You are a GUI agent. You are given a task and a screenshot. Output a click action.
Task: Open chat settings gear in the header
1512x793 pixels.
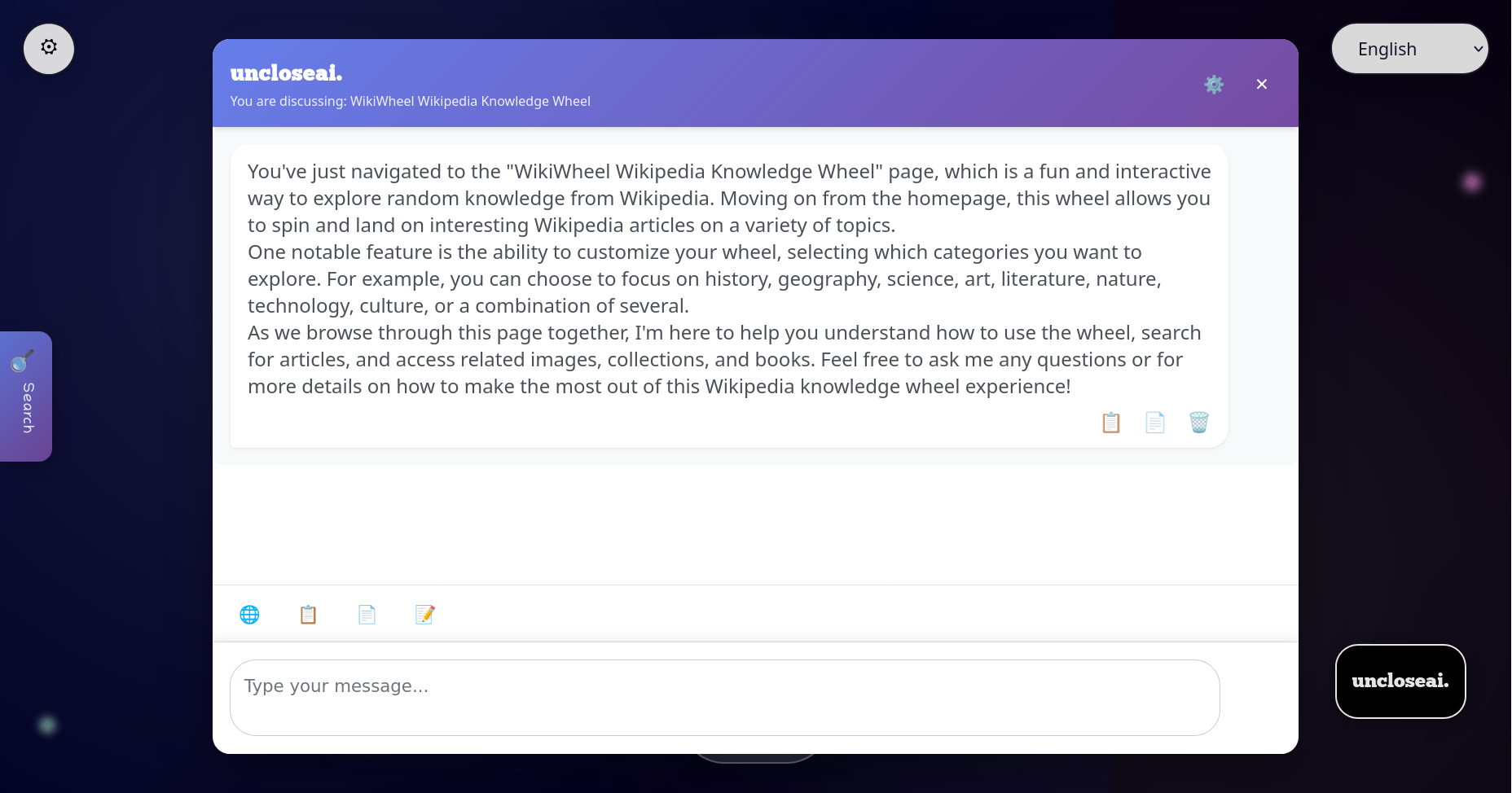[x=1214, y=85]
